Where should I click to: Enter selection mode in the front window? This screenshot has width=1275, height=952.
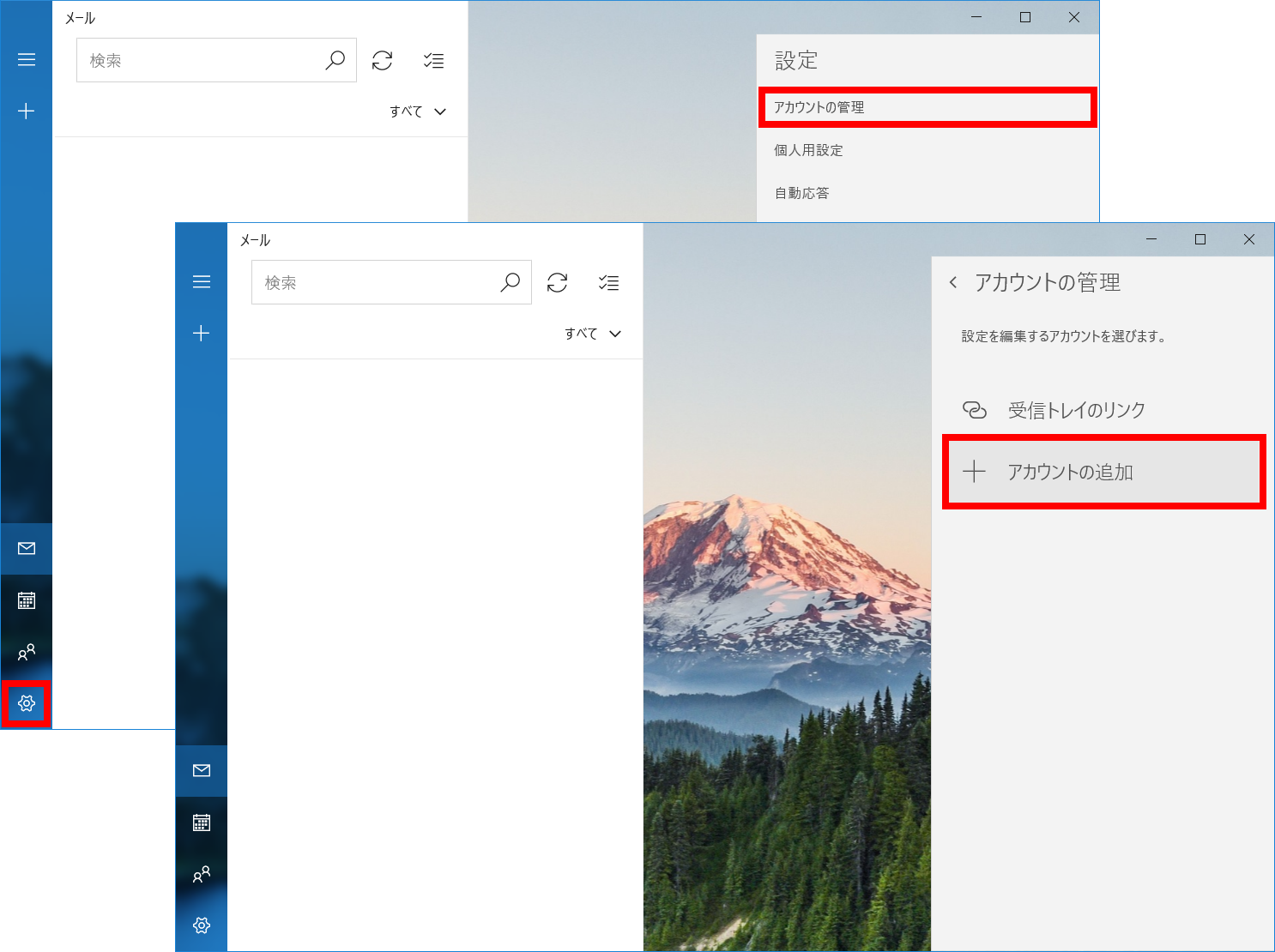click(x=609, y=283)
